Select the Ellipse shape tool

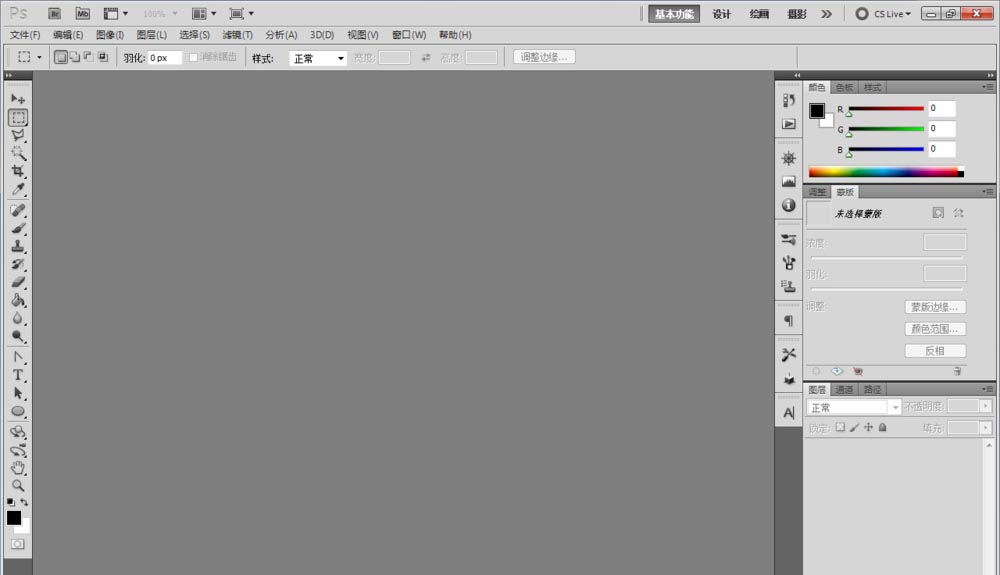click(x=18, y=411)
